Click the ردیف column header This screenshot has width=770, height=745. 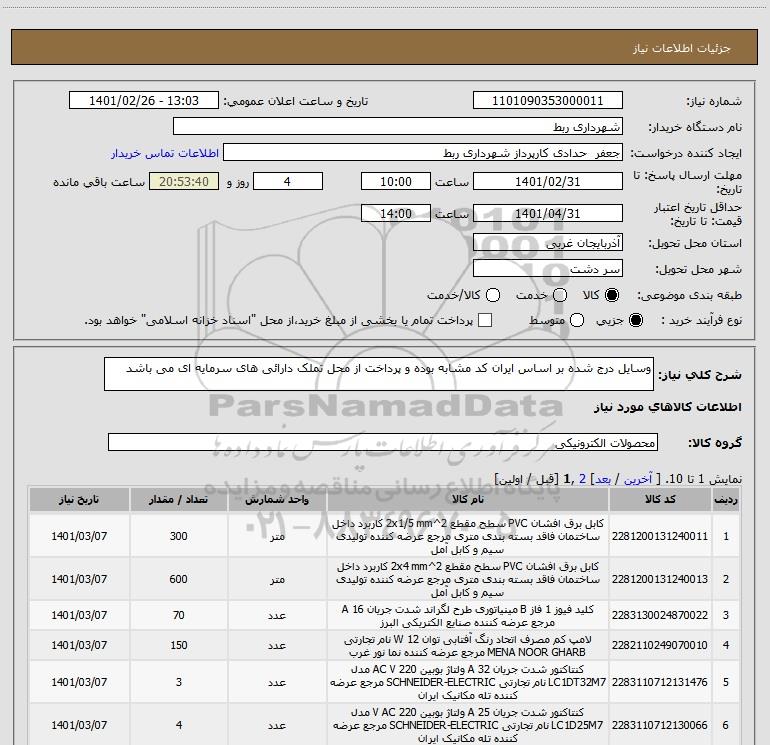point(726,499)
